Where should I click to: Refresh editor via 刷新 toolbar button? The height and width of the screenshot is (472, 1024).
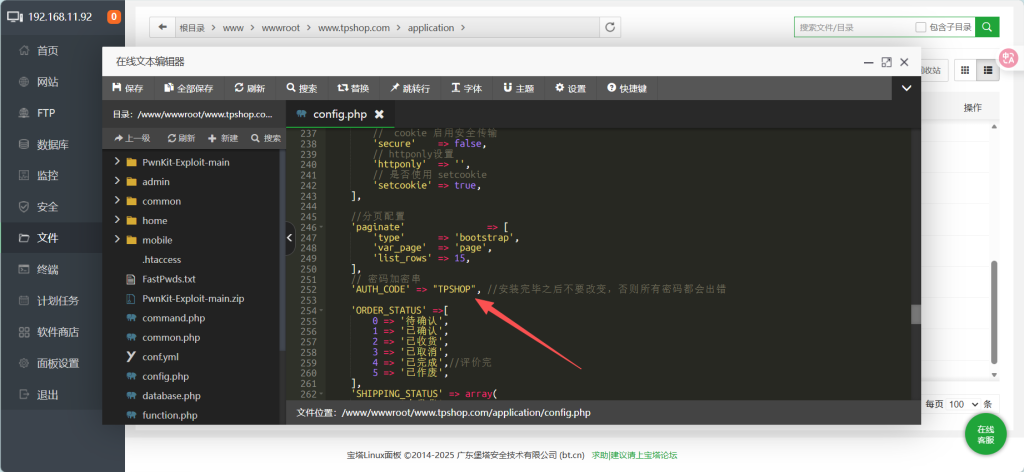[249, 88]
